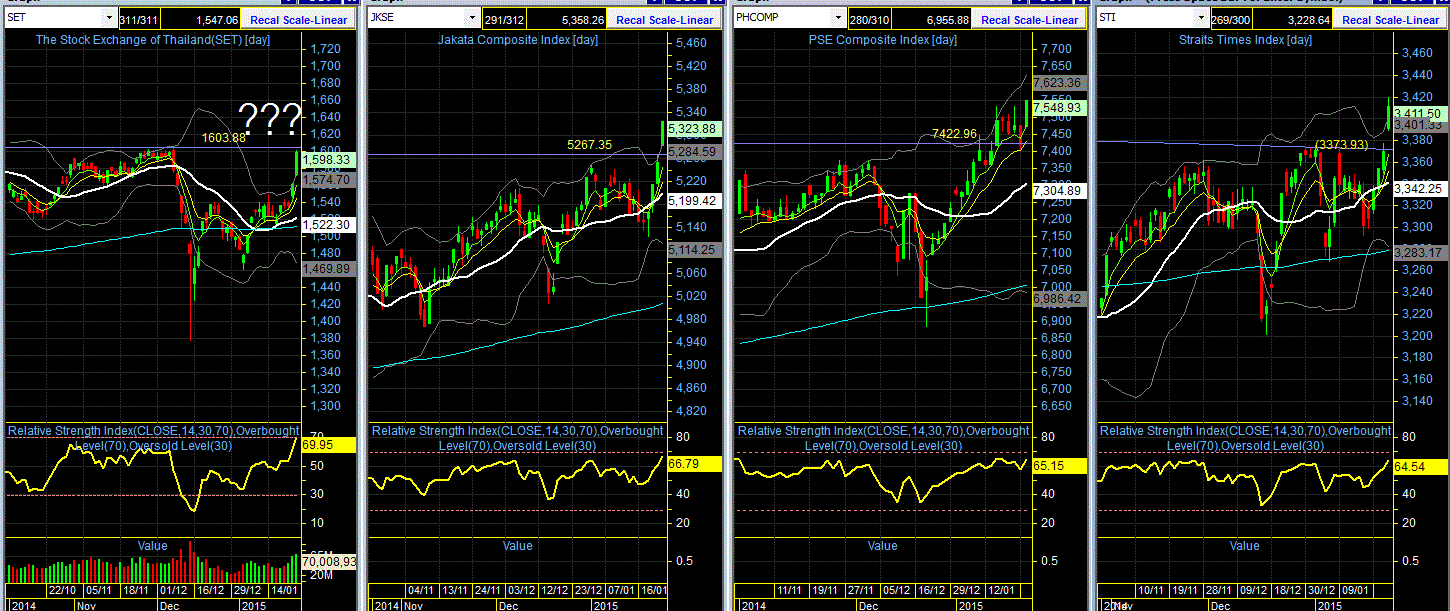Click the RSI indicator label in the SET chart
Screen dimensions: 1450x611
click(154, 437)
